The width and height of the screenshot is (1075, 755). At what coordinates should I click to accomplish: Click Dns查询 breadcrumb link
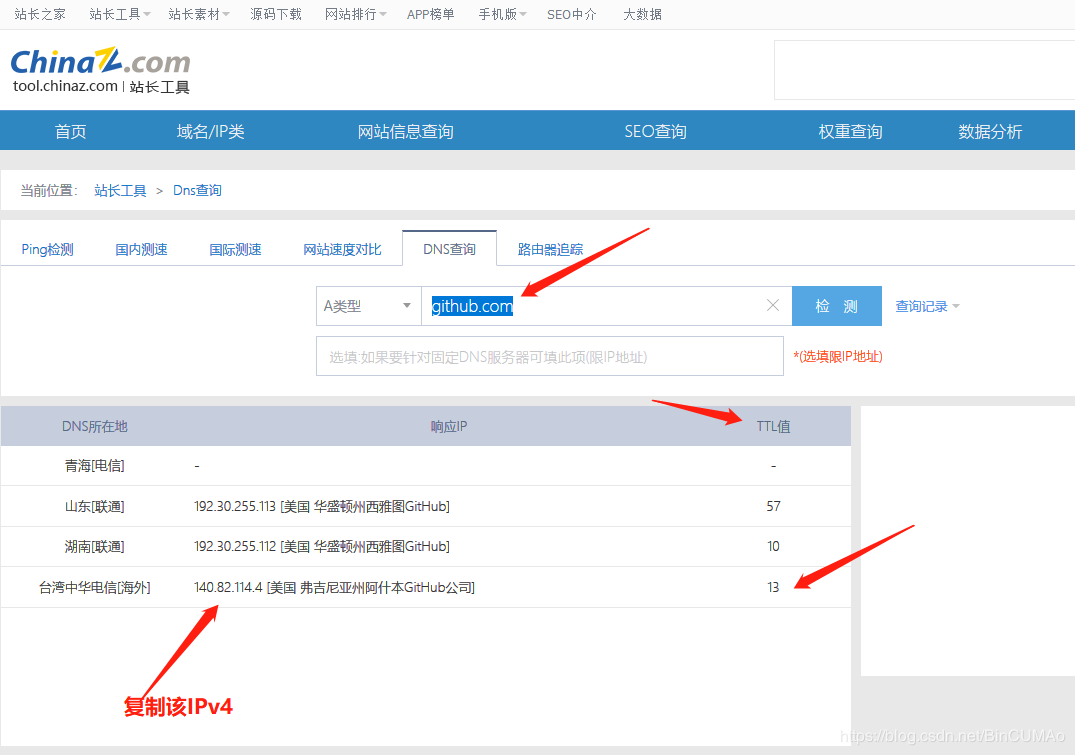[x=197, y=190]
